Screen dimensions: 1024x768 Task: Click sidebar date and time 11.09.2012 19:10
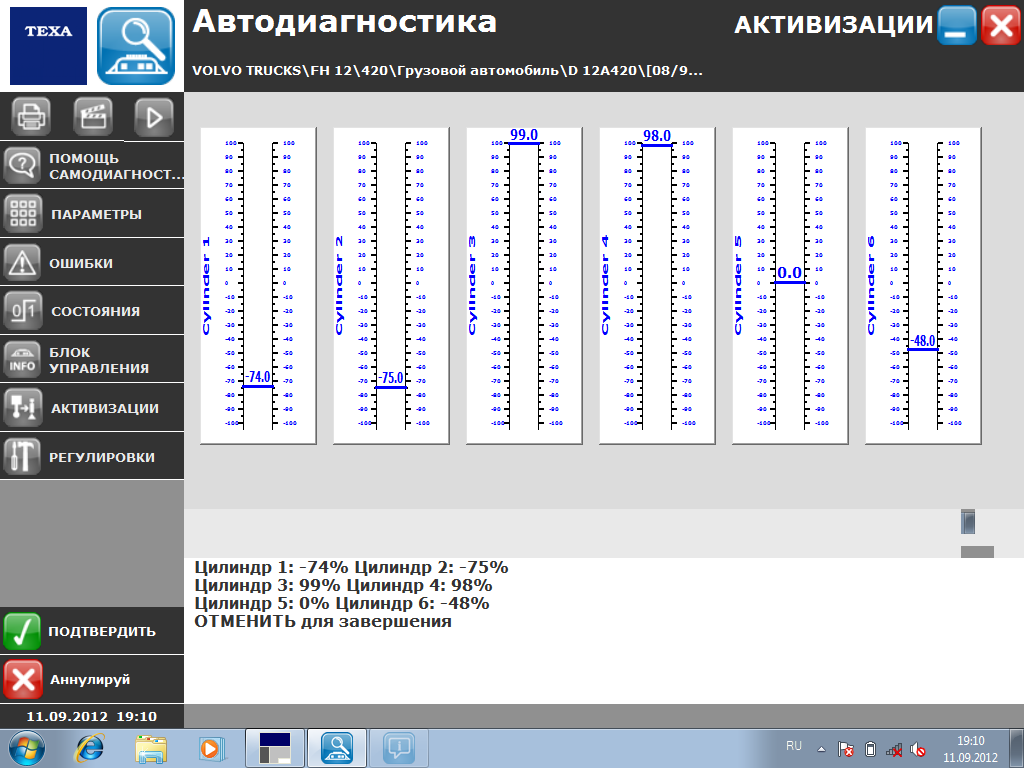91,716
